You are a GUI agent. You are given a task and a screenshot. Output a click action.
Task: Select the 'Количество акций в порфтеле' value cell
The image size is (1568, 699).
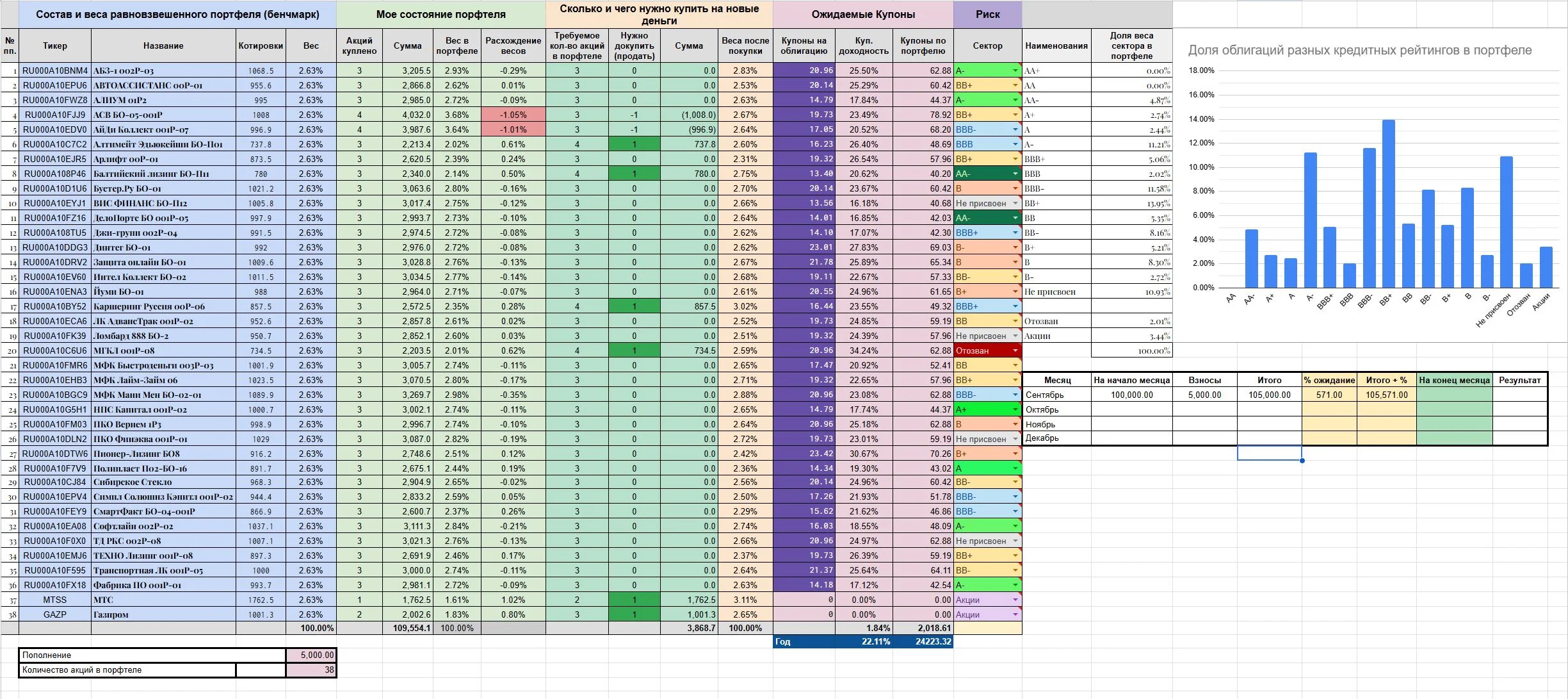click(311, 670)
